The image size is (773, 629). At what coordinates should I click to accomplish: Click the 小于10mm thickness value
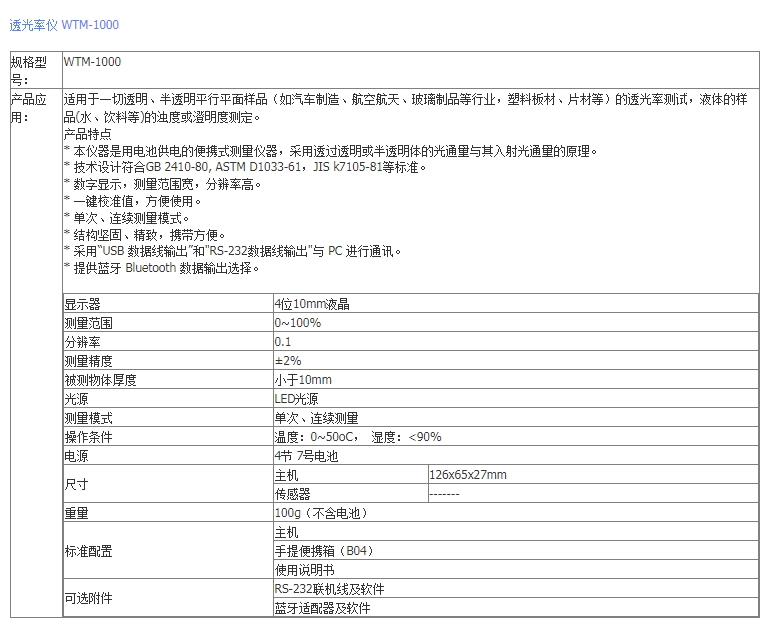[x=303, y=380]
